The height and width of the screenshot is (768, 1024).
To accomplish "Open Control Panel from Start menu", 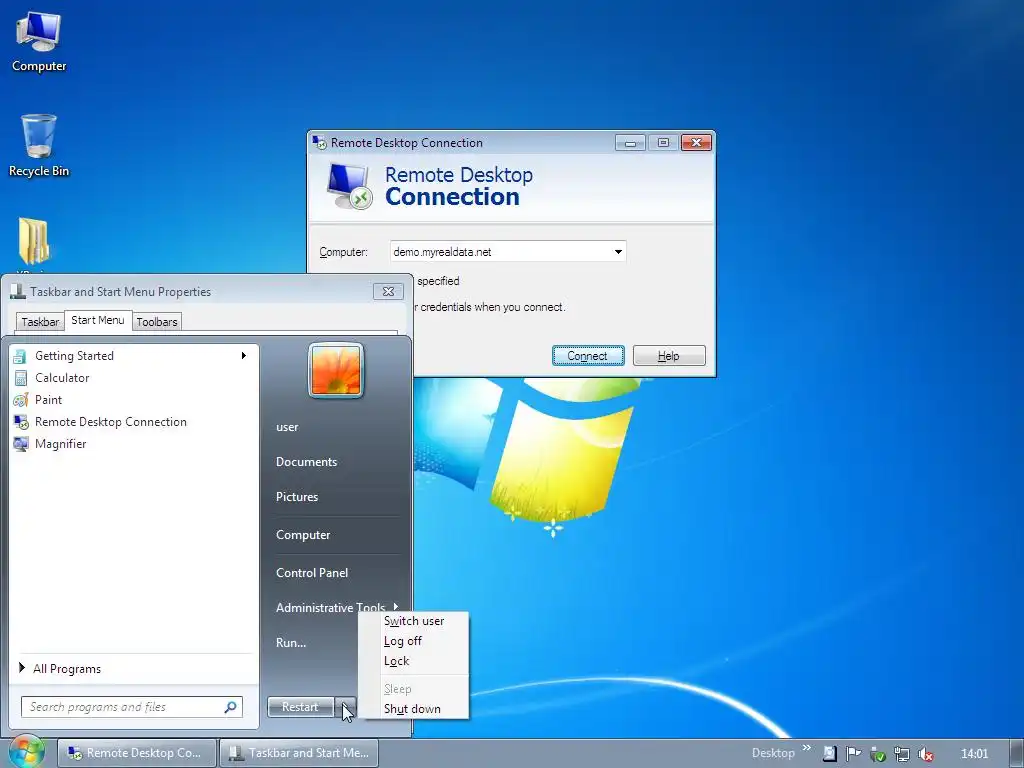I will click(x=312, y=573).
